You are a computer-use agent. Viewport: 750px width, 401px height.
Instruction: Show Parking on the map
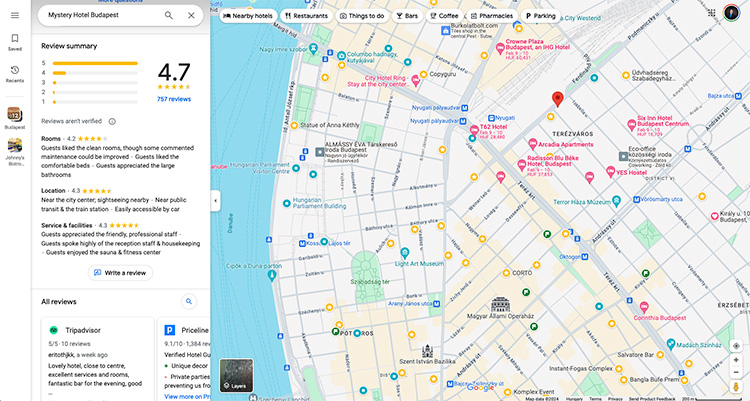tap(540, 16)
